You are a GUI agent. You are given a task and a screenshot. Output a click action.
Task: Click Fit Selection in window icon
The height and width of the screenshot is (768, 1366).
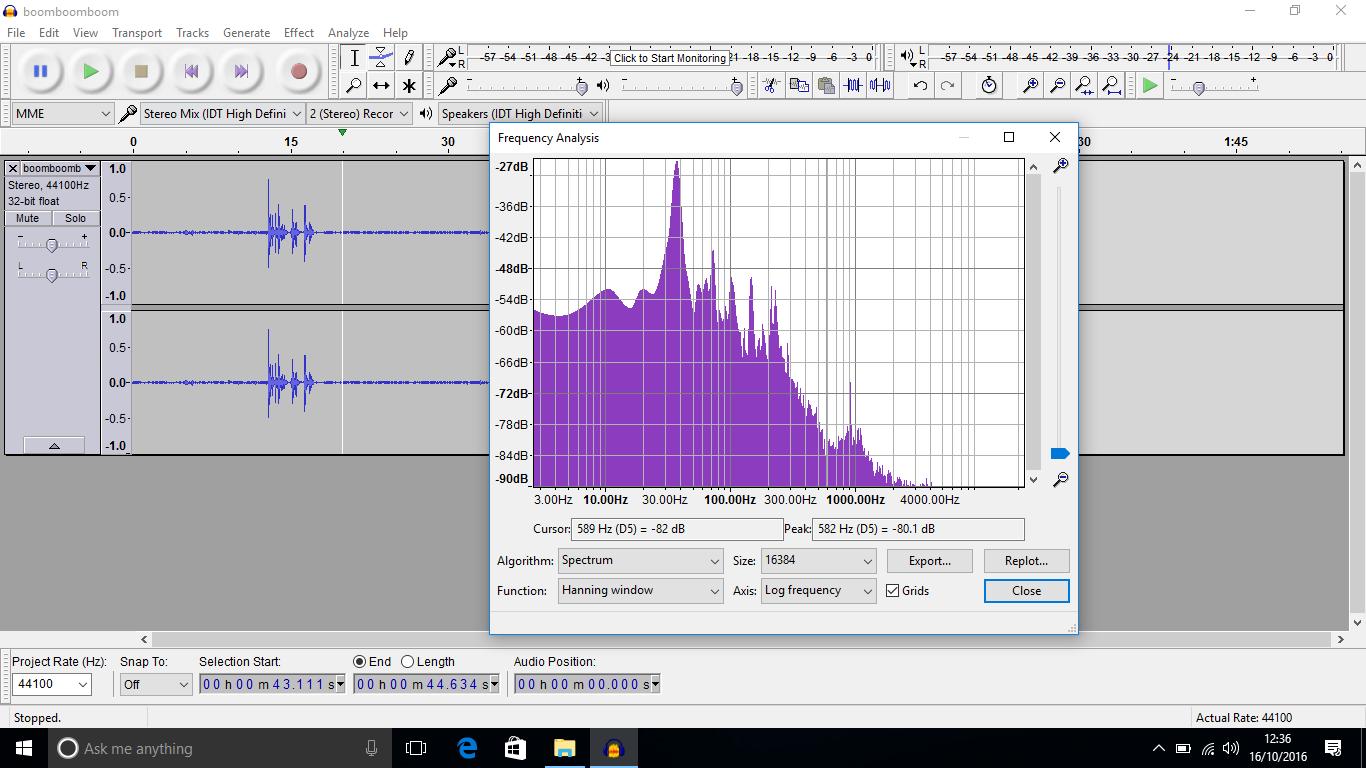coord(1084,85)
